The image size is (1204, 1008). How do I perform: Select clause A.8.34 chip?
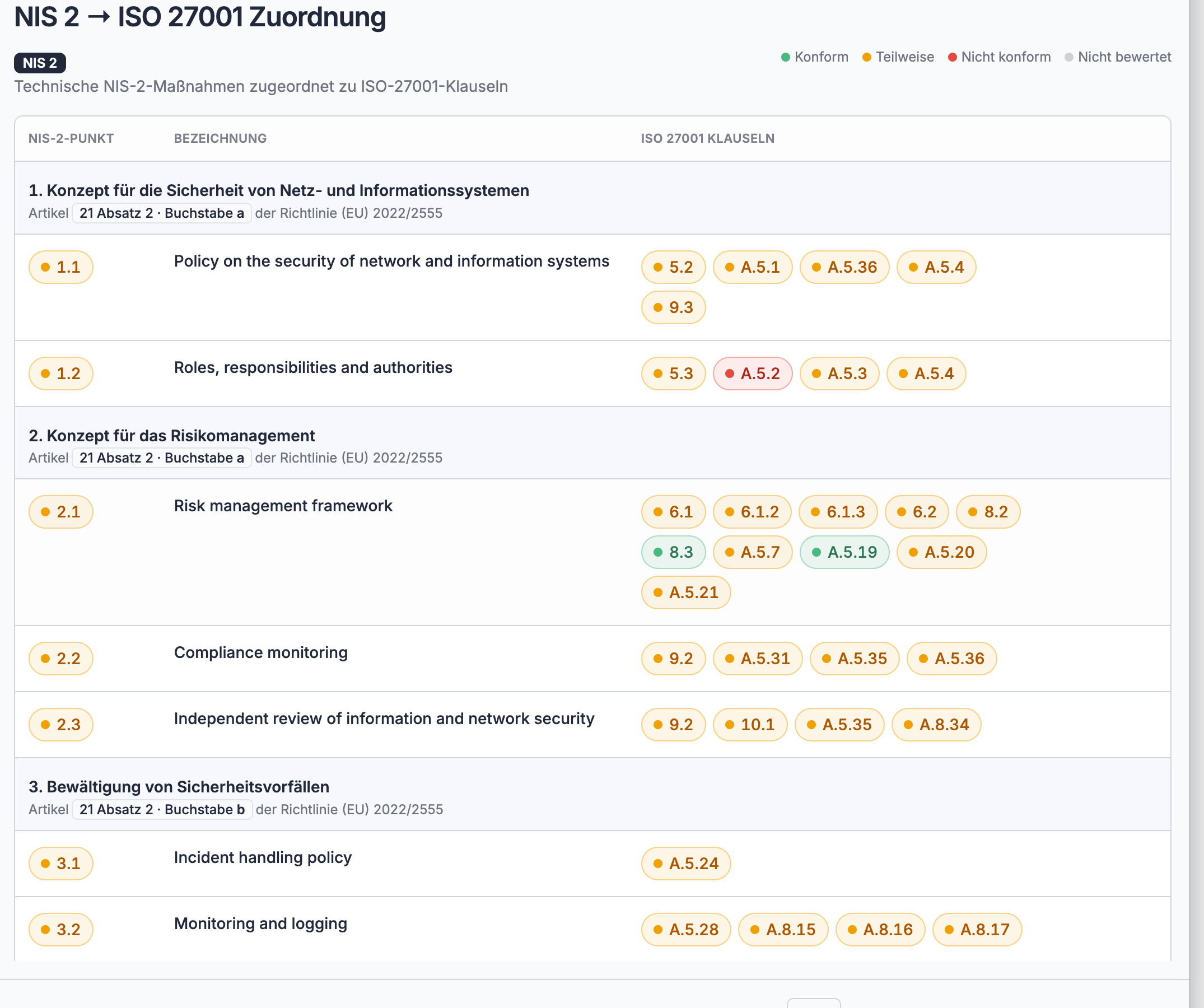(937, 725)
